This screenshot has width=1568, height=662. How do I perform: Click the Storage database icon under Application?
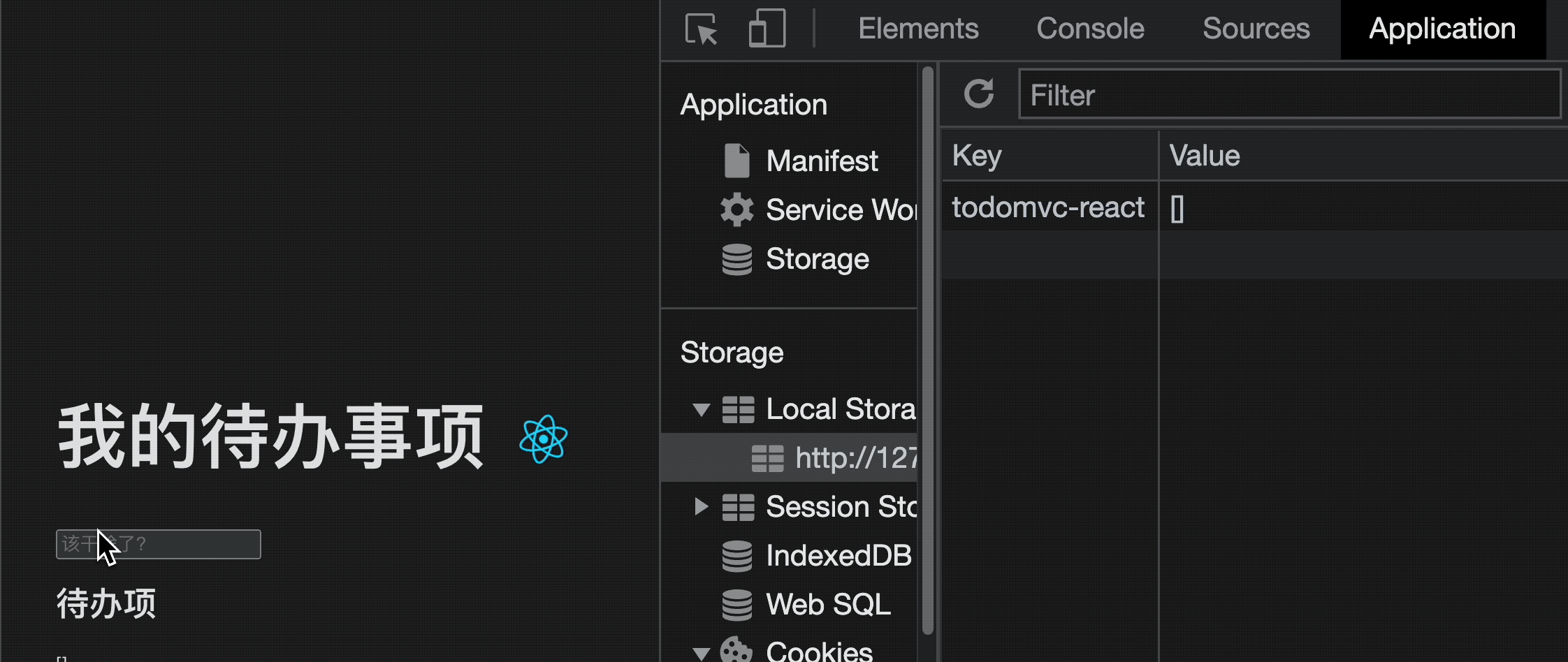[736, 259]
